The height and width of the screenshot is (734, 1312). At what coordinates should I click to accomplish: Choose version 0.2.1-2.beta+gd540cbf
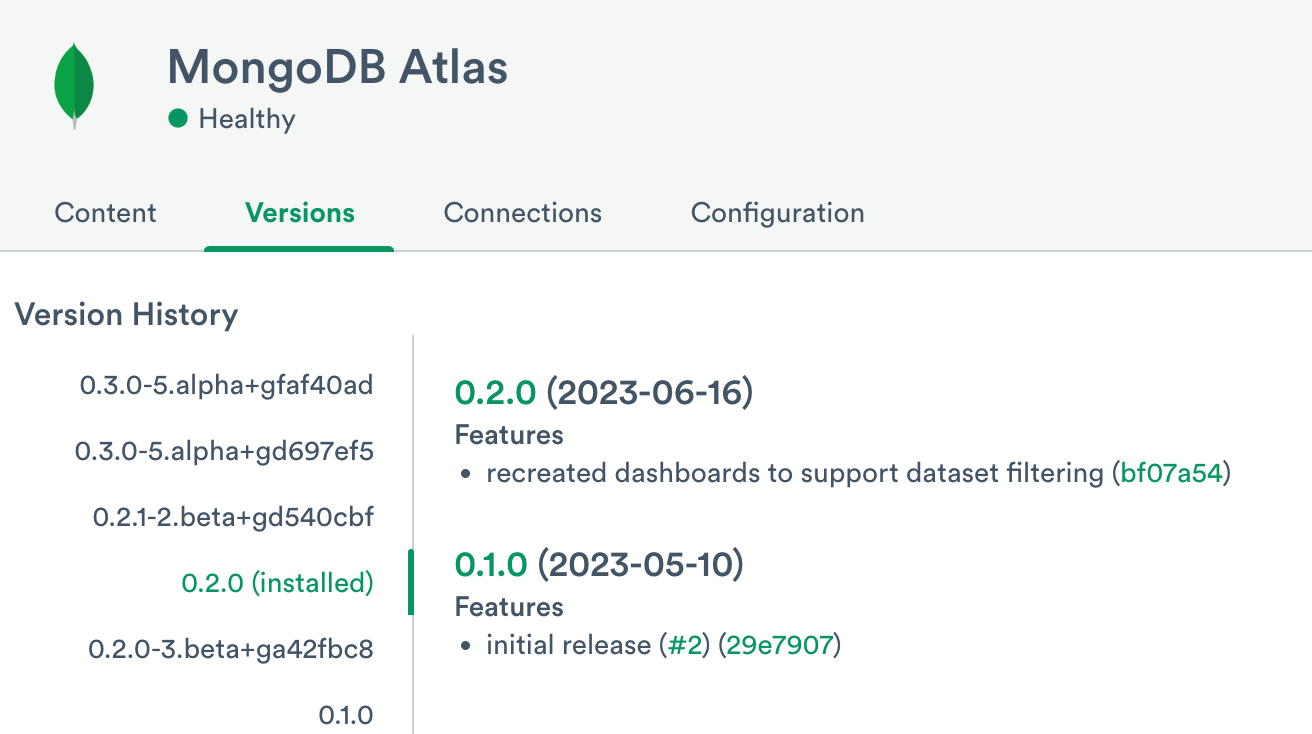[x=234, y=517]
